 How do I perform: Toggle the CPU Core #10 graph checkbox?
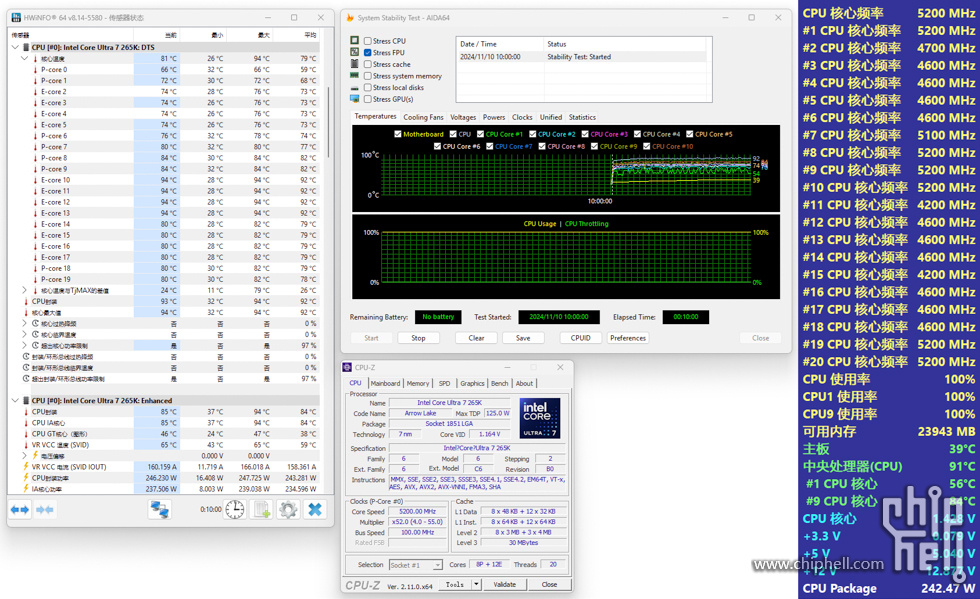tap(646, 146)
